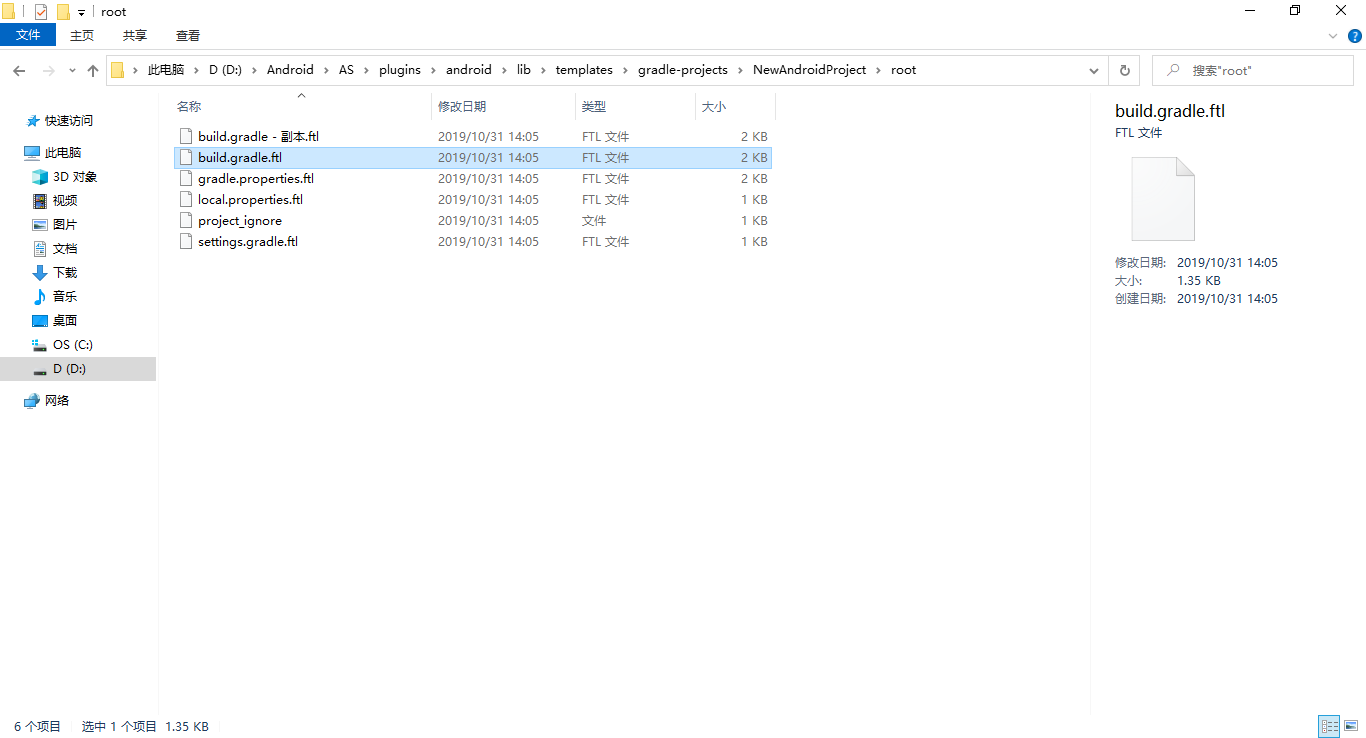Open 下载 folder in sidebar
Image resolution: width=1366 pixels, height=738 pixels.
[x=65, y=273]
